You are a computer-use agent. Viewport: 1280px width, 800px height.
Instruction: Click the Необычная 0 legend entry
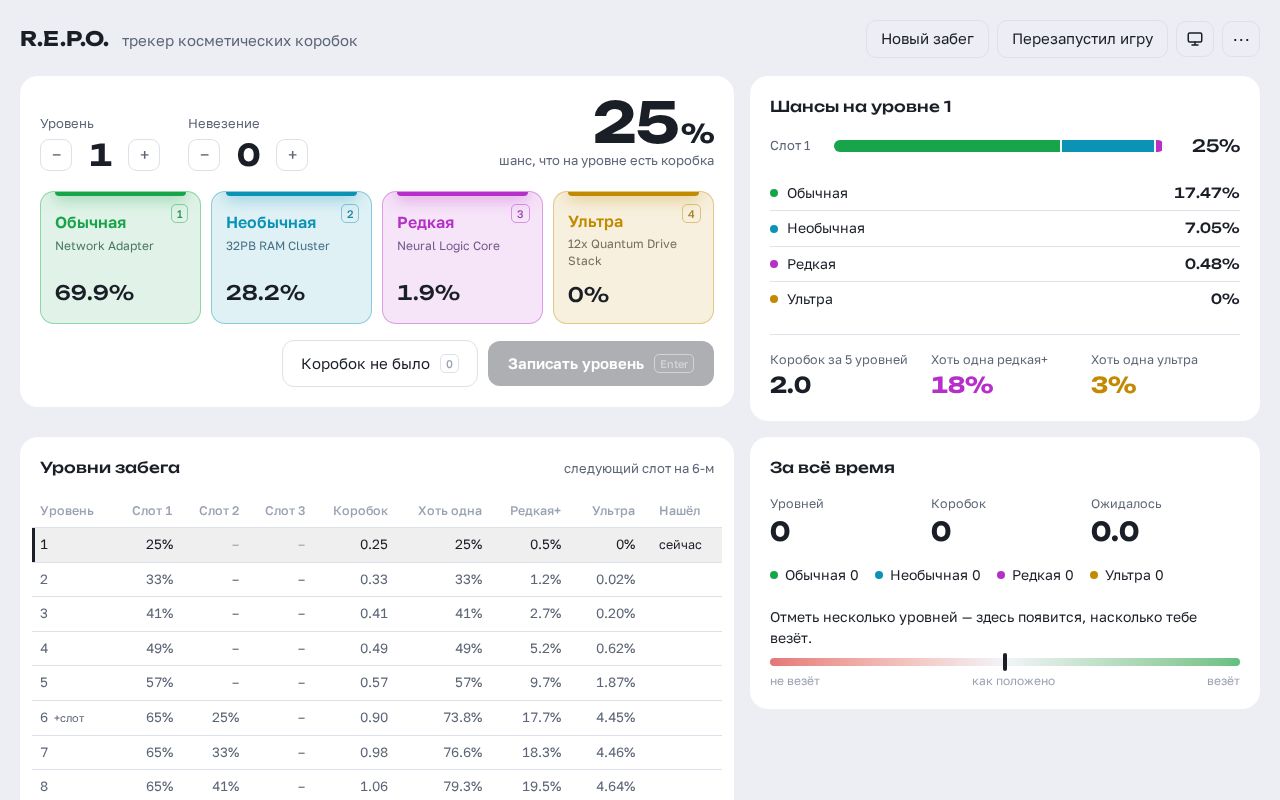pos(927,575)
